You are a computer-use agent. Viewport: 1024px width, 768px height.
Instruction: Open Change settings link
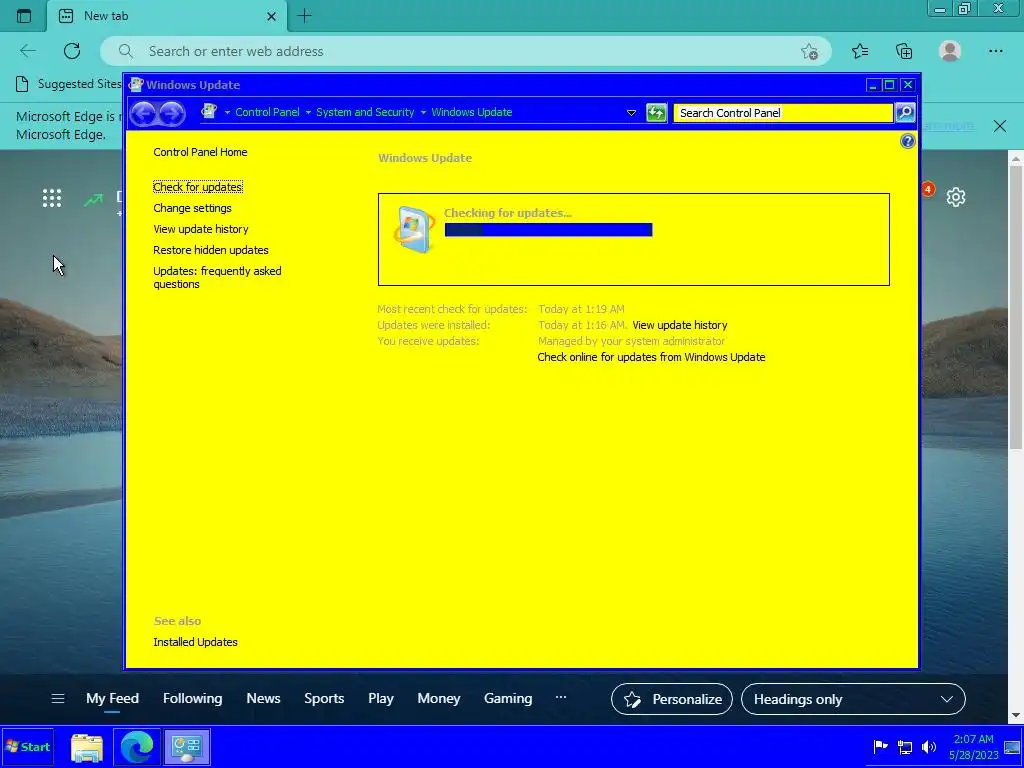pyautogui.click(x=192, y=208)
